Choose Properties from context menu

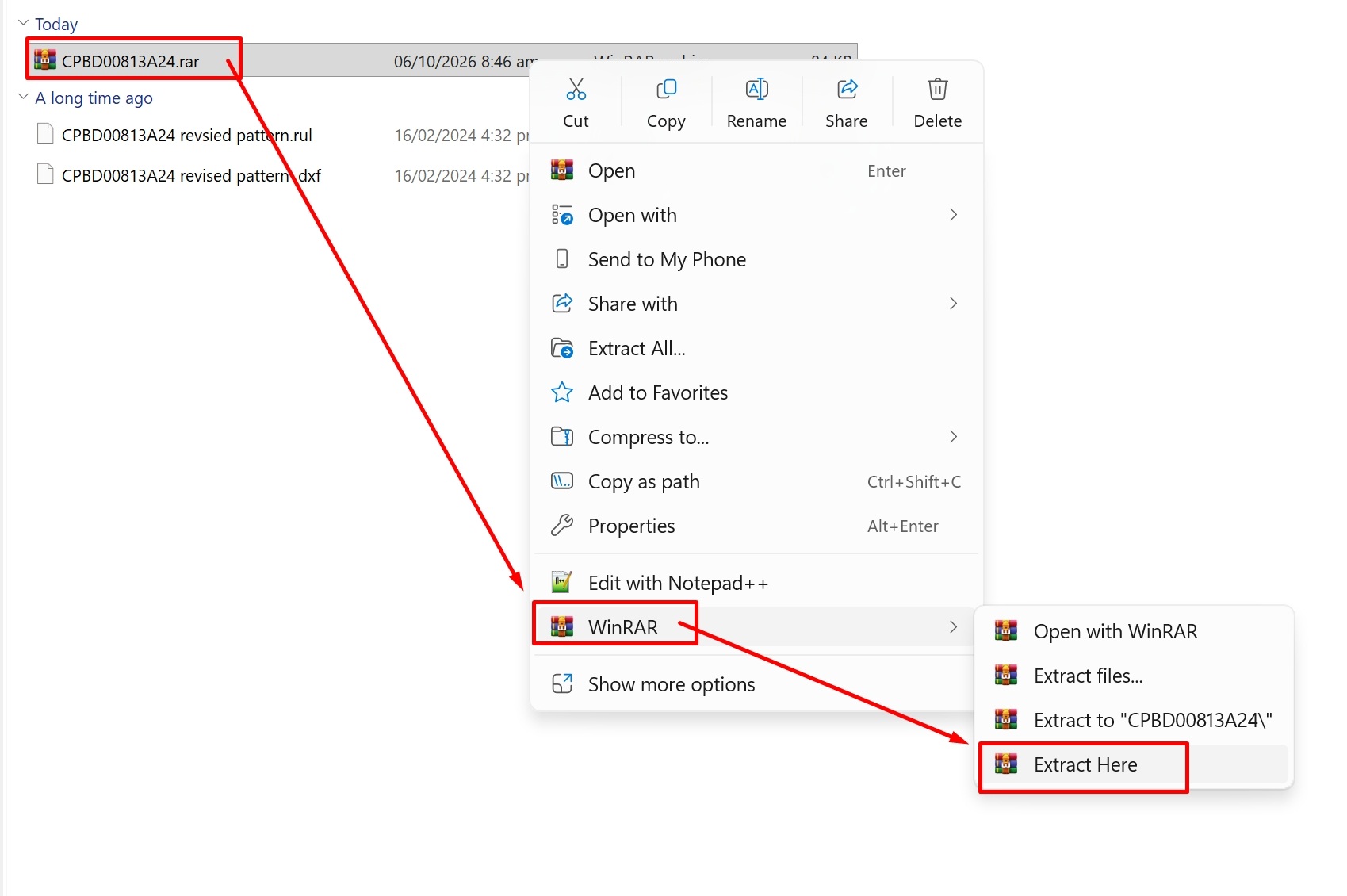(x=756, y=526)
